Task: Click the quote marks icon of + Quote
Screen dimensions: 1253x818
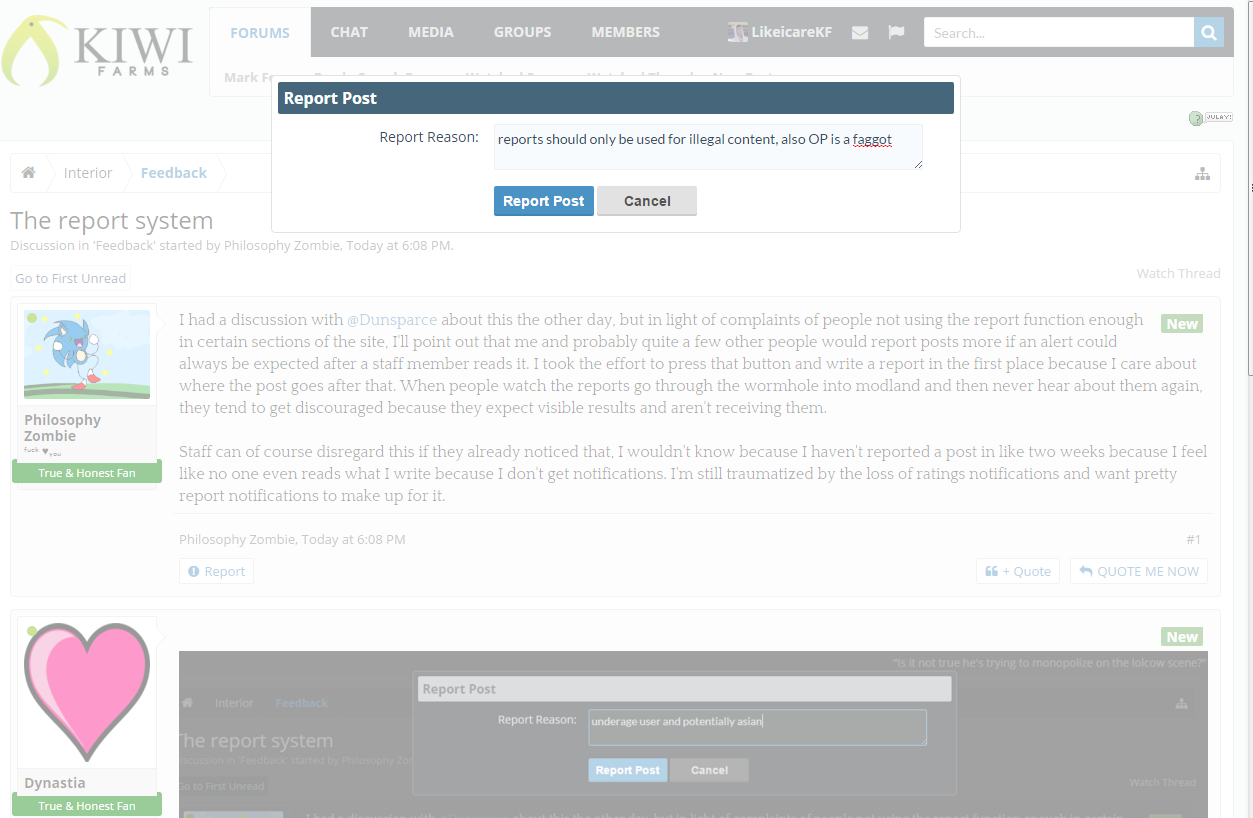Action: coord(992,571)
